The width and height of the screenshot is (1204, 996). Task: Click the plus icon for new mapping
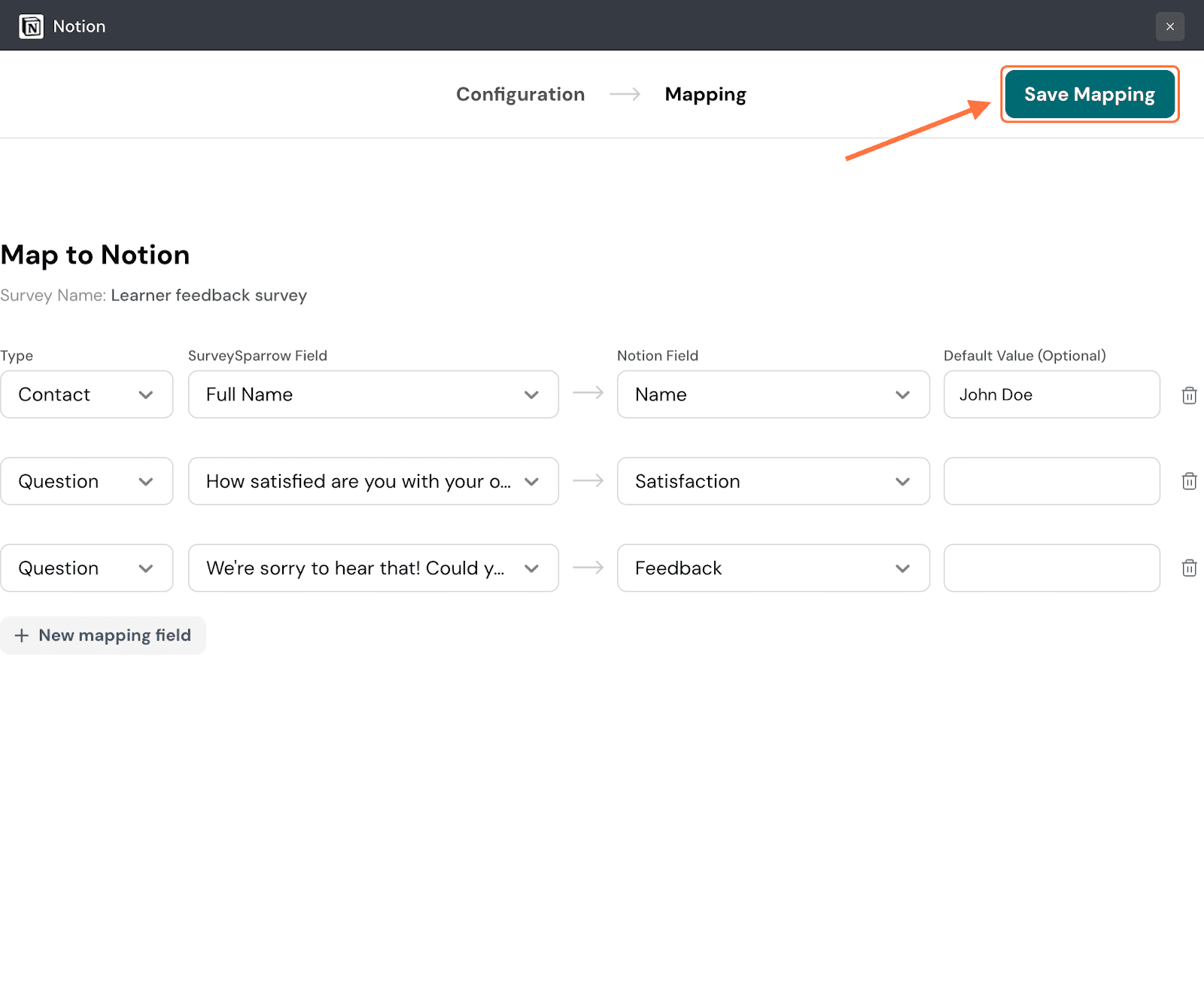point(22,635)
